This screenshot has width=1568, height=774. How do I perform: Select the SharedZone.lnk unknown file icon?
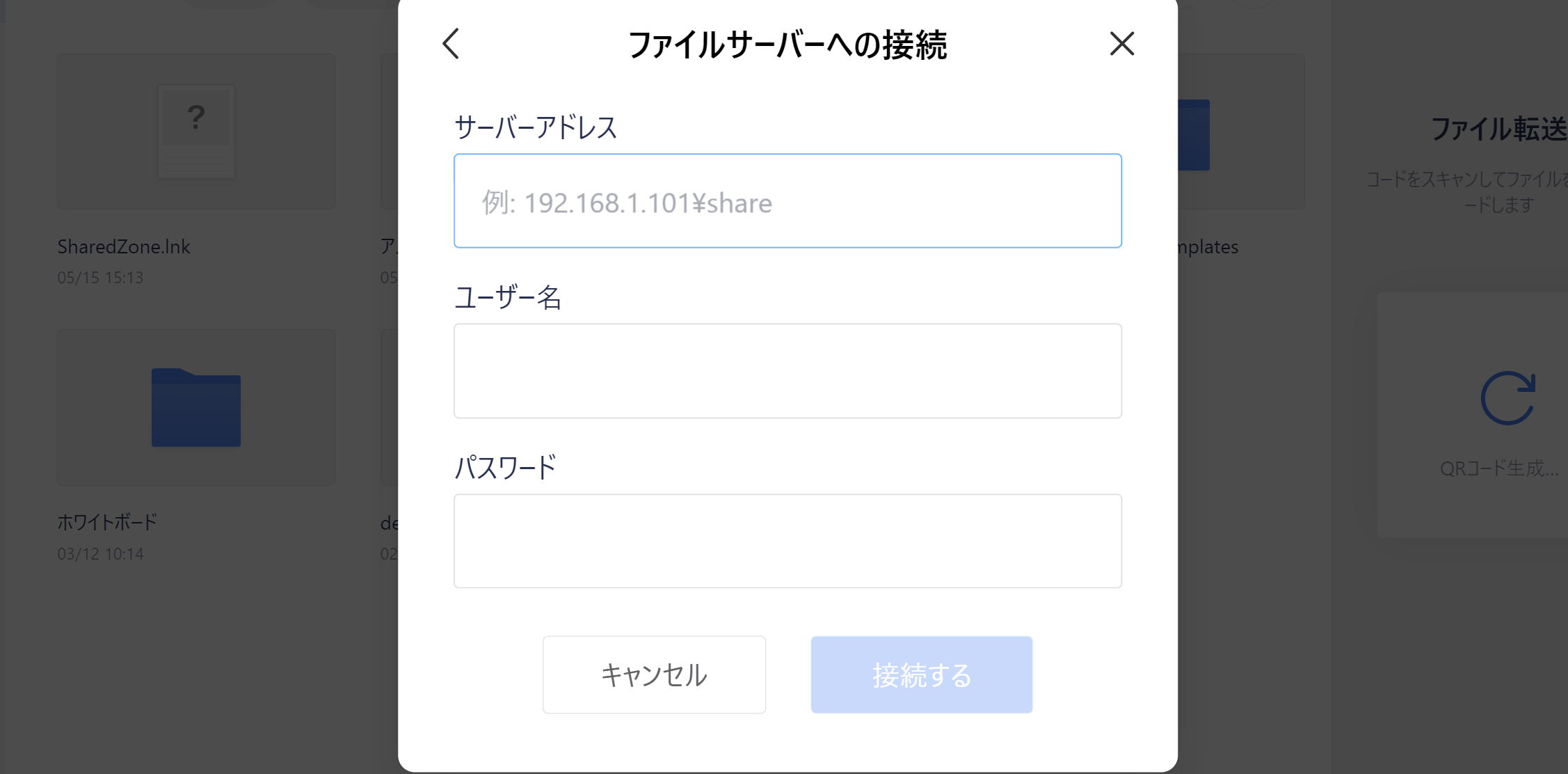196,132
